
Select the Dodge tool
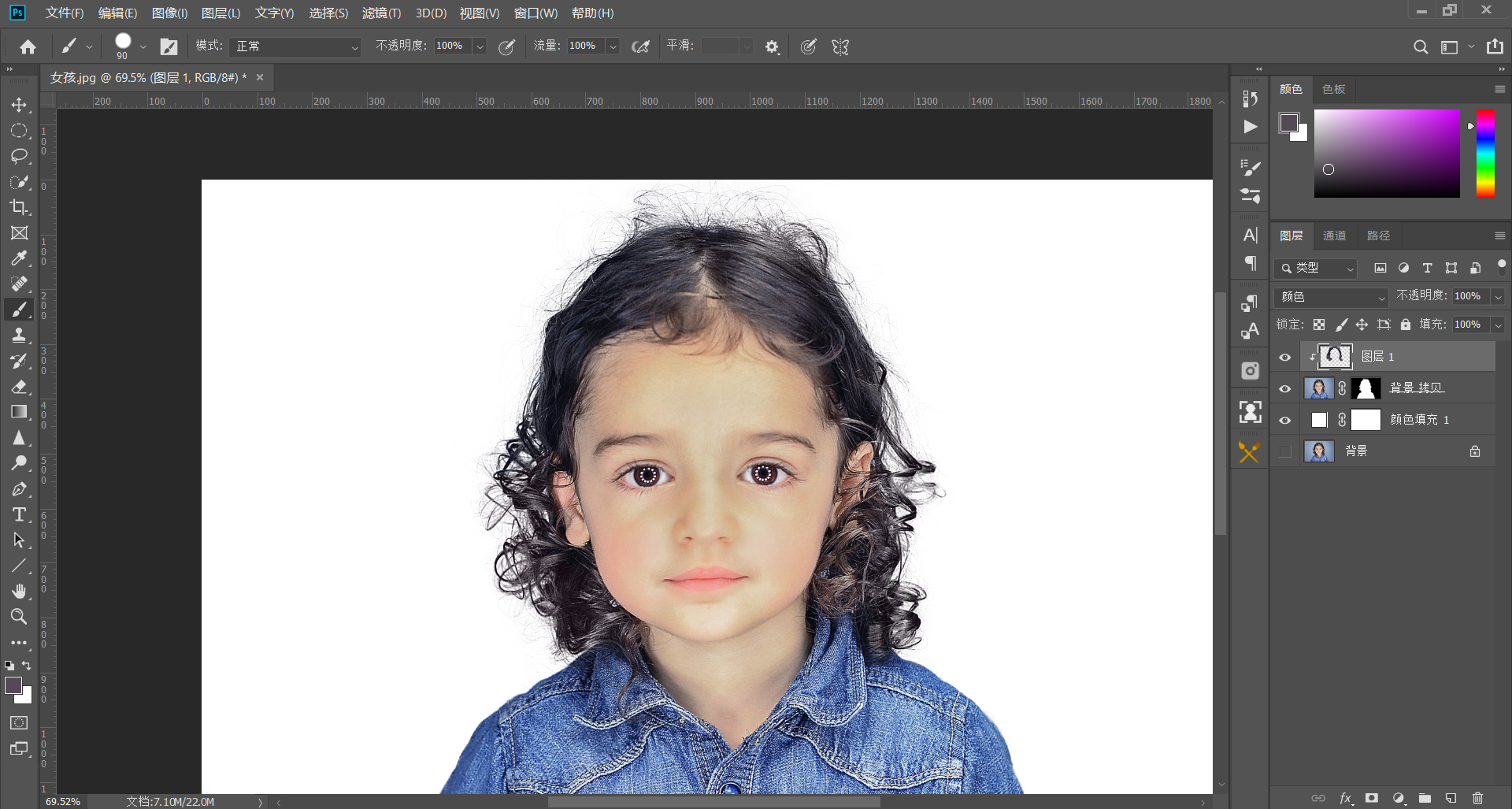click(19, 463)
